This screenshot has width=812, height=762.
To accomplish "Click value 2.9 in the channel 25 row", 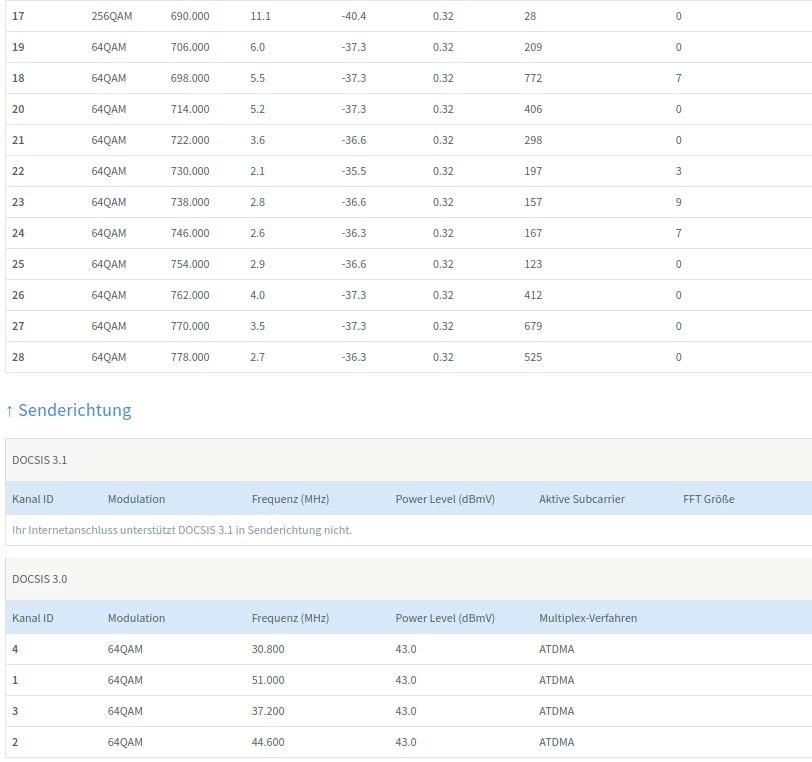I will pyautogui.click(x=257, y=265).
